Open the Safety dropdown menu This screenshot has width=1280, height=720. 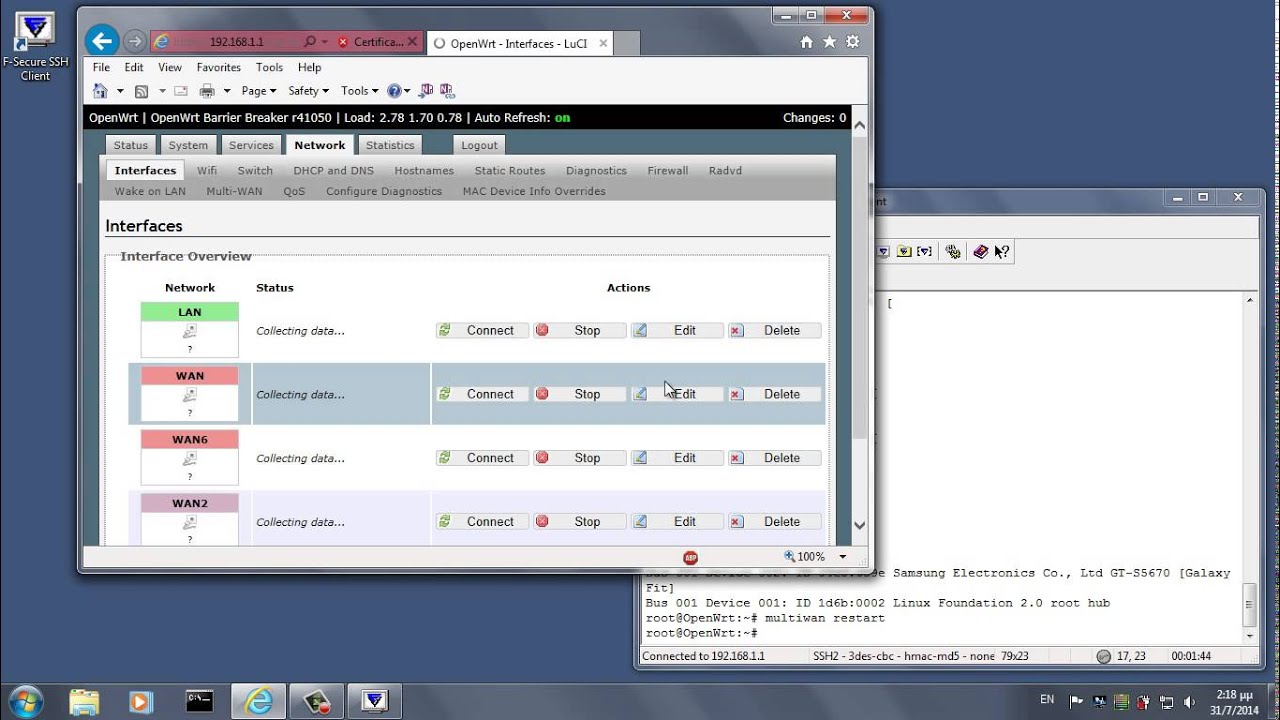click(309, 91)
